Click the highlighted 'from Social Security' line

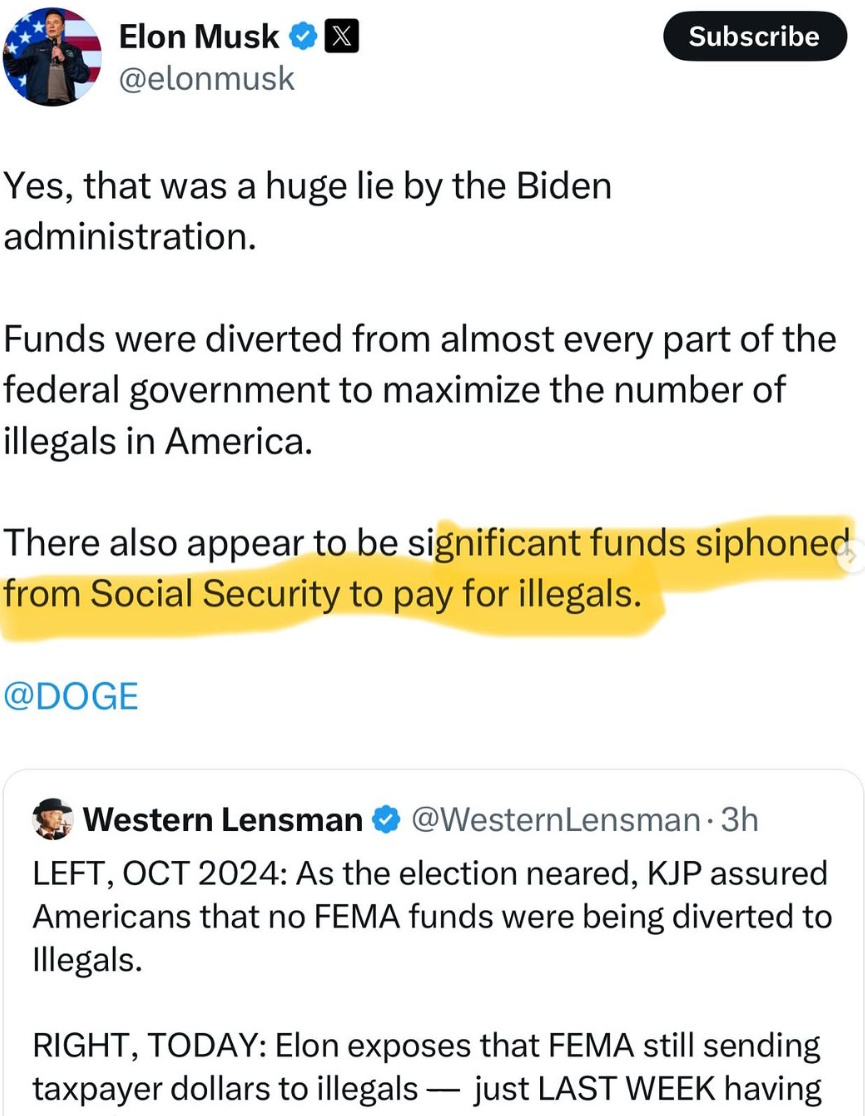[320, 594]
